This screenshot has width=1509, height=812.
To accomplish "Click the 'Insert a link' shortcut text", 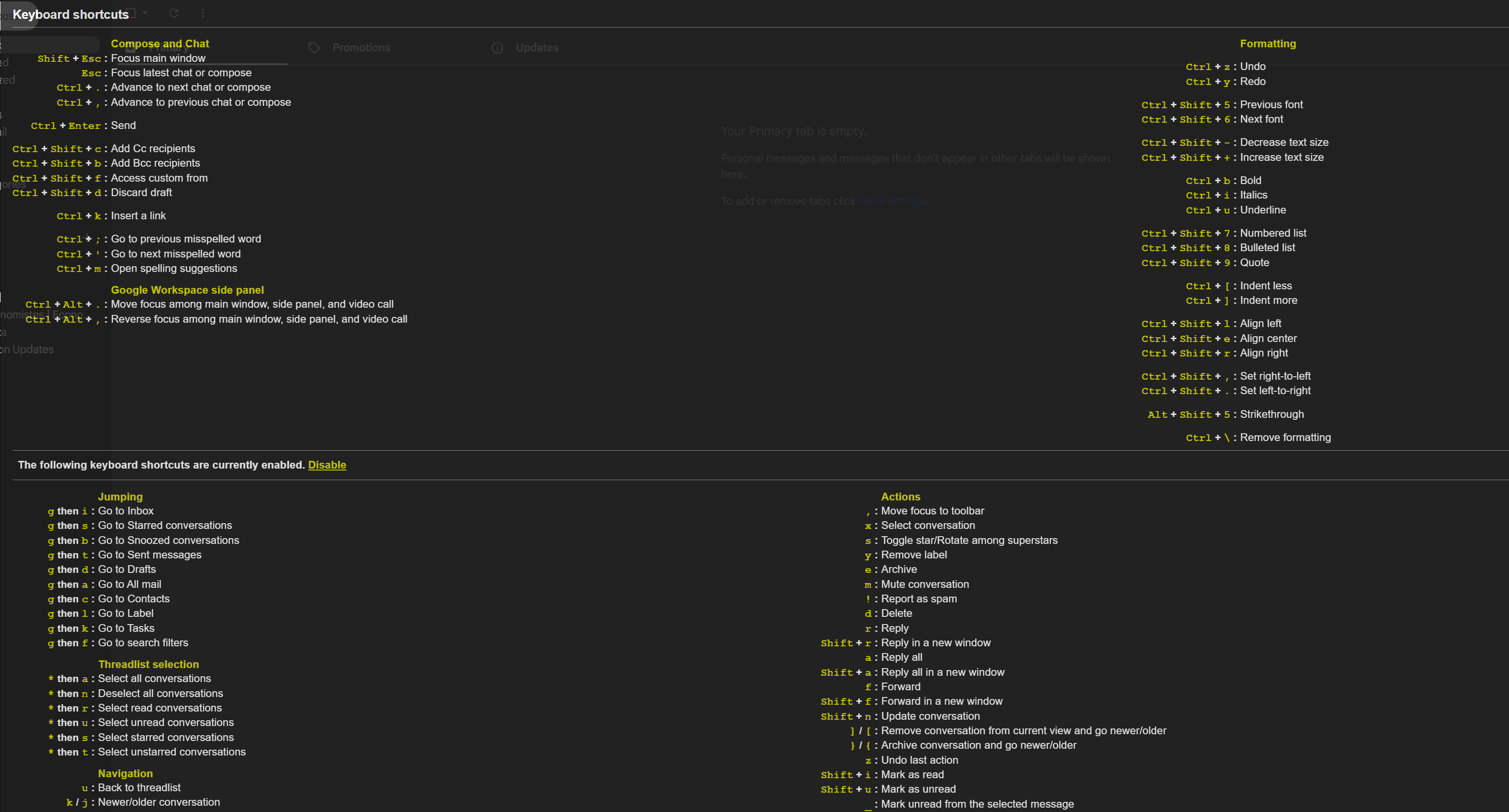I will pyautogui.click(x=138, y=216).
